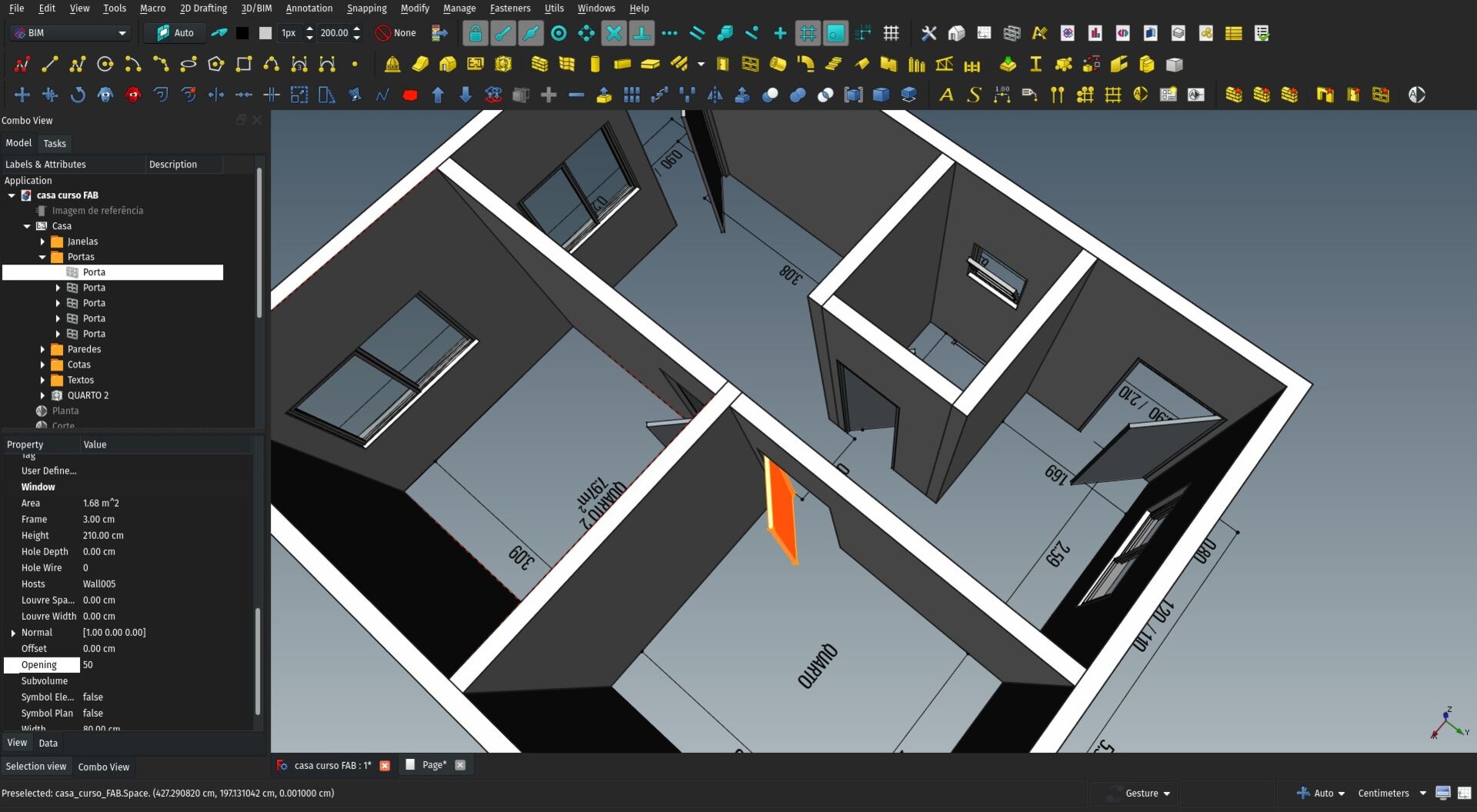Select the Rotate tool
Screen dimensions: 1477x812
click(78, 95)
